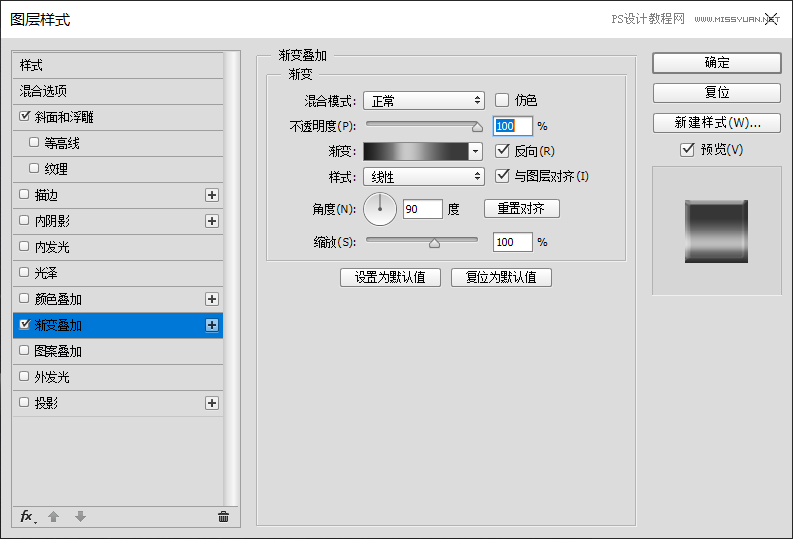Click the 缩放 scale slider handle
The height and width of the screenshot is (539, 793).
pos(434,243)
